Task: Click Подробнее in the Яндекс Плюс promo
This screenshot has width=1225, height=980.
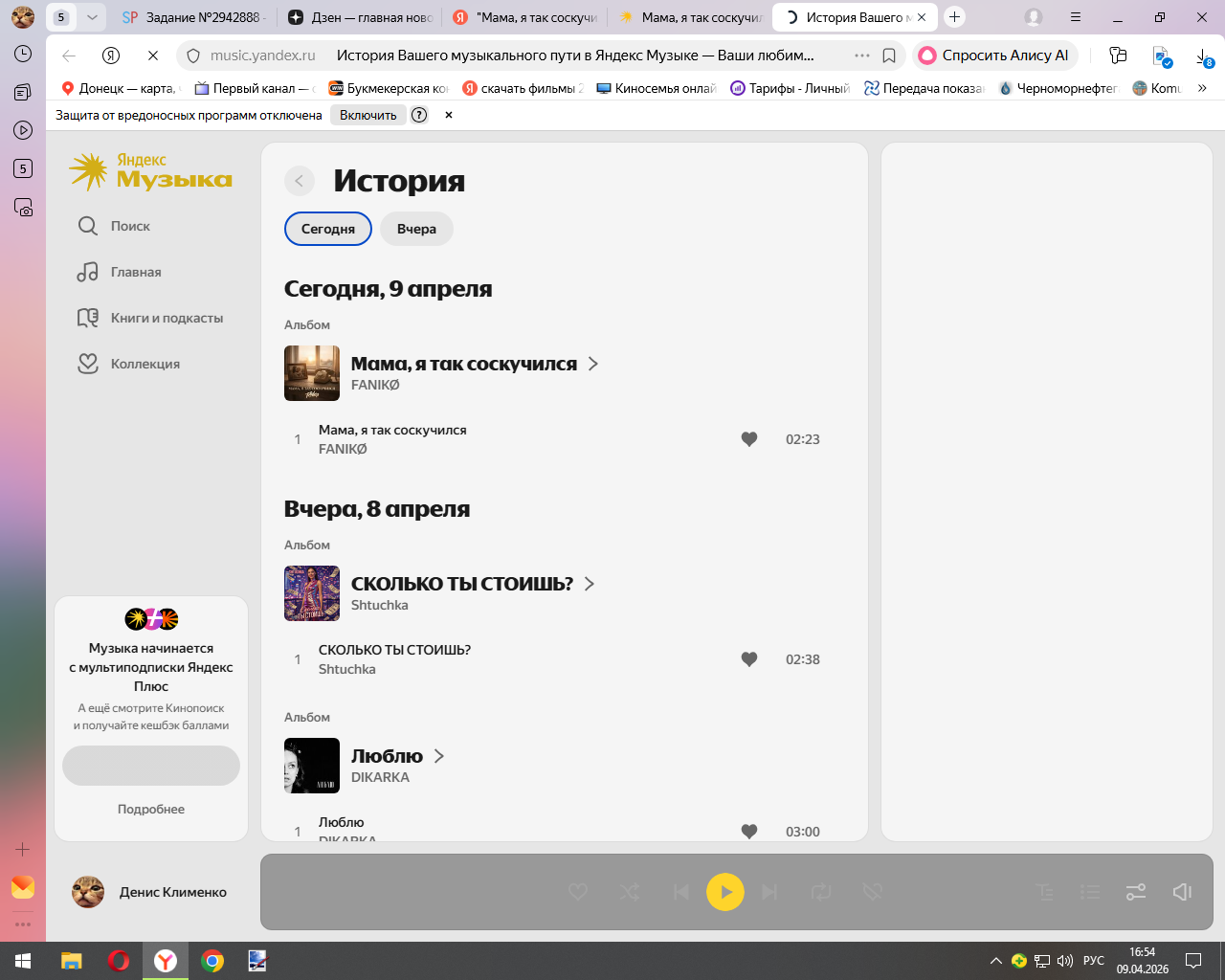Action: [x=151, y=809]
